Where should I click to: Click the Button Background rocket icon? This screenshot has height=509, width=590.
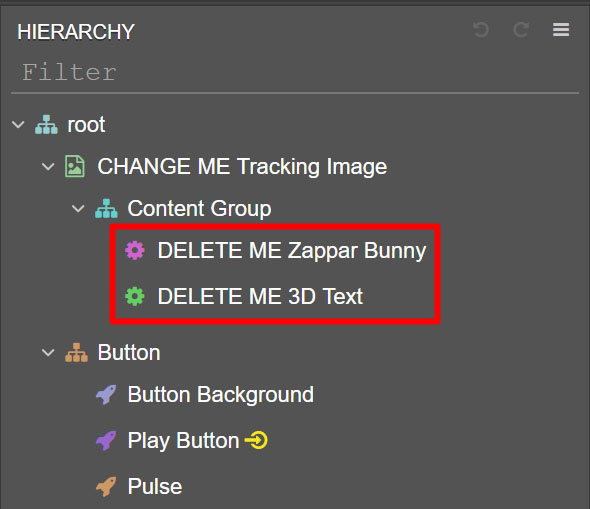pos(106,395)
